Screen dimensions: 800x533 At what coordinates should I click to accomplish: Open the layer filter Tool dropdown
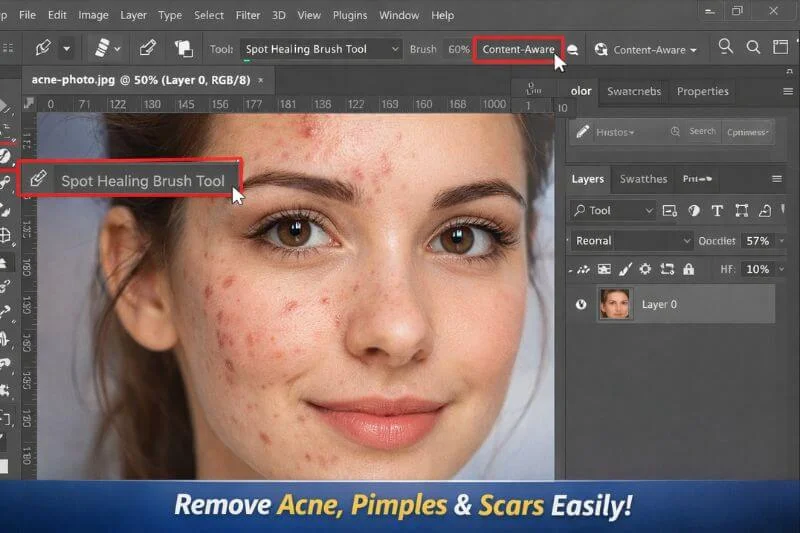click(613, 211)
